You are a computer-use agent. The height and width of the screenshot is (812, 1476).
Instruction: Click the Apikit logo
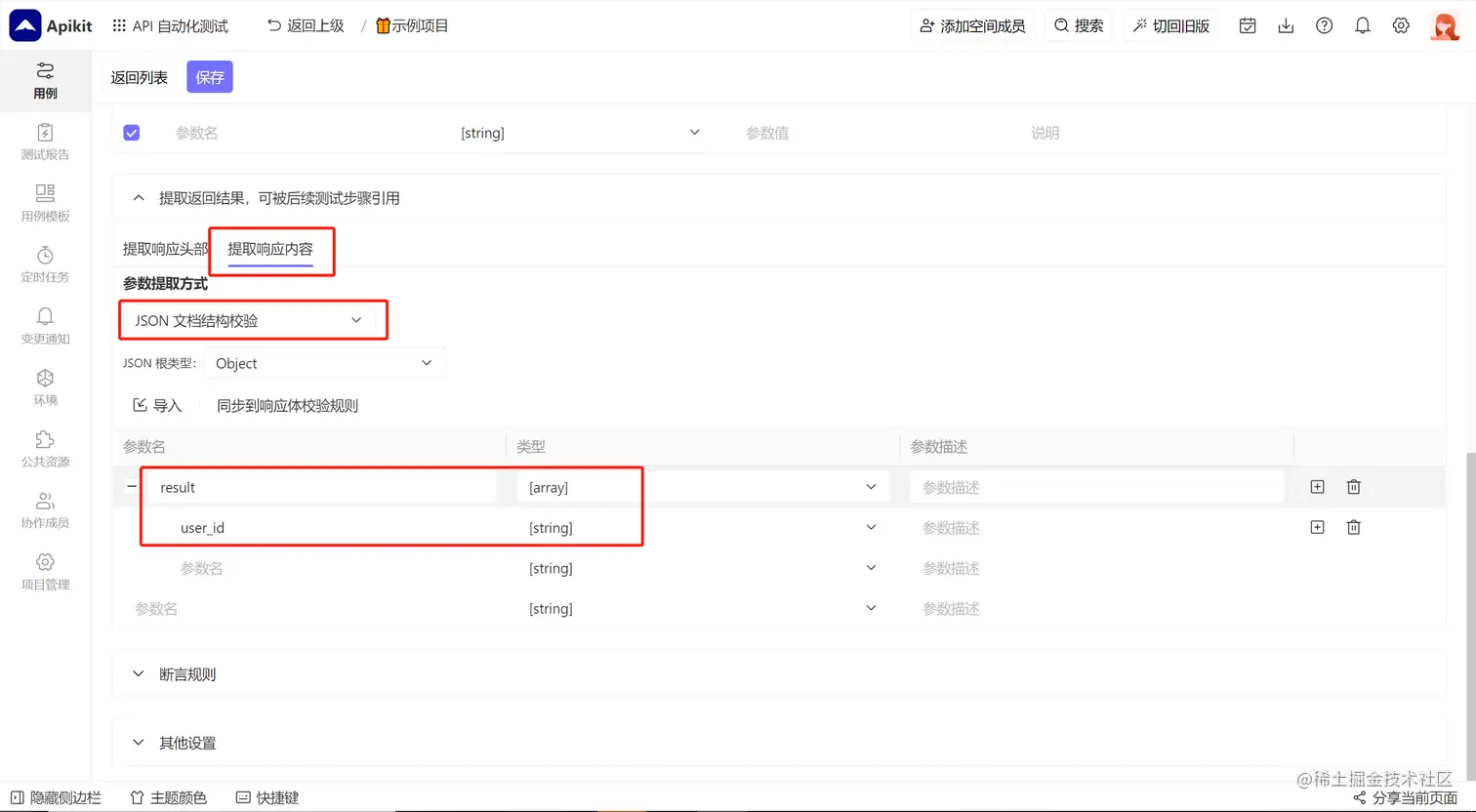[51, 26]
